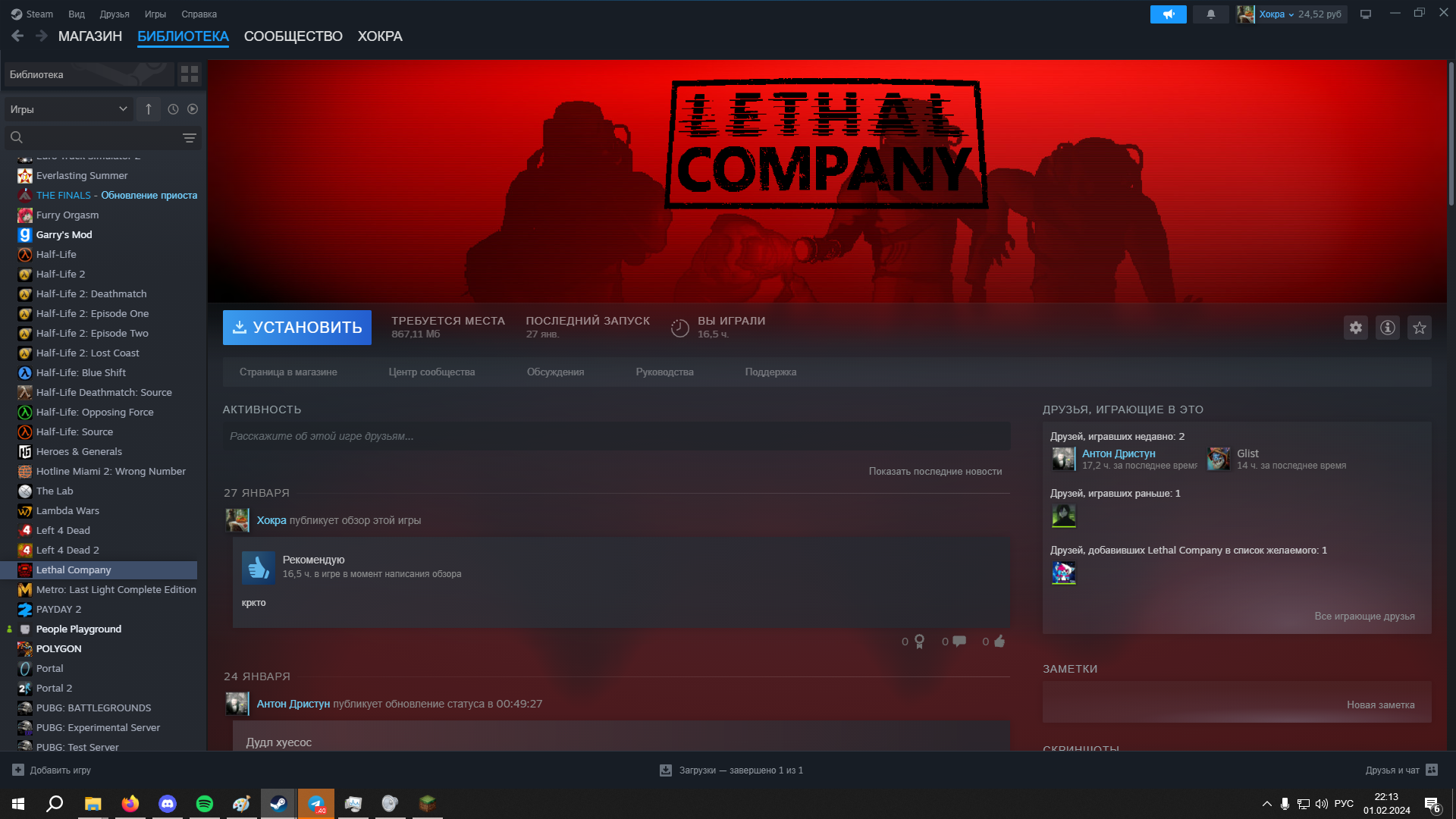1456x819 pixels.
Task: Toggle library grid collections view icon
Action: [x=190, y=74]
